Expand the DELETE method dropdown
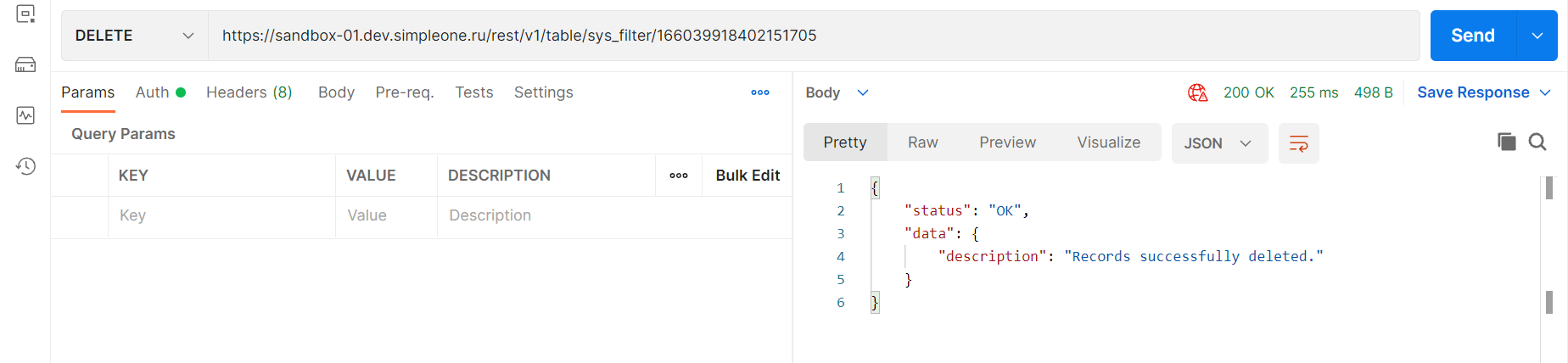This screenshot has width=1568, height=363. [135, 36]
